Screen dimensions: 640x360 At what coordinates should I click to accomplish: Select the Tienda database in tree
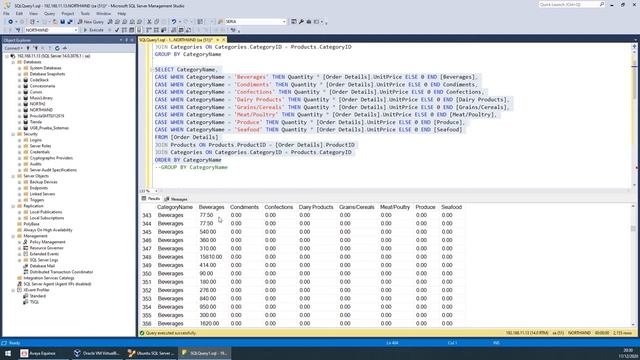(x=36, y=122)
